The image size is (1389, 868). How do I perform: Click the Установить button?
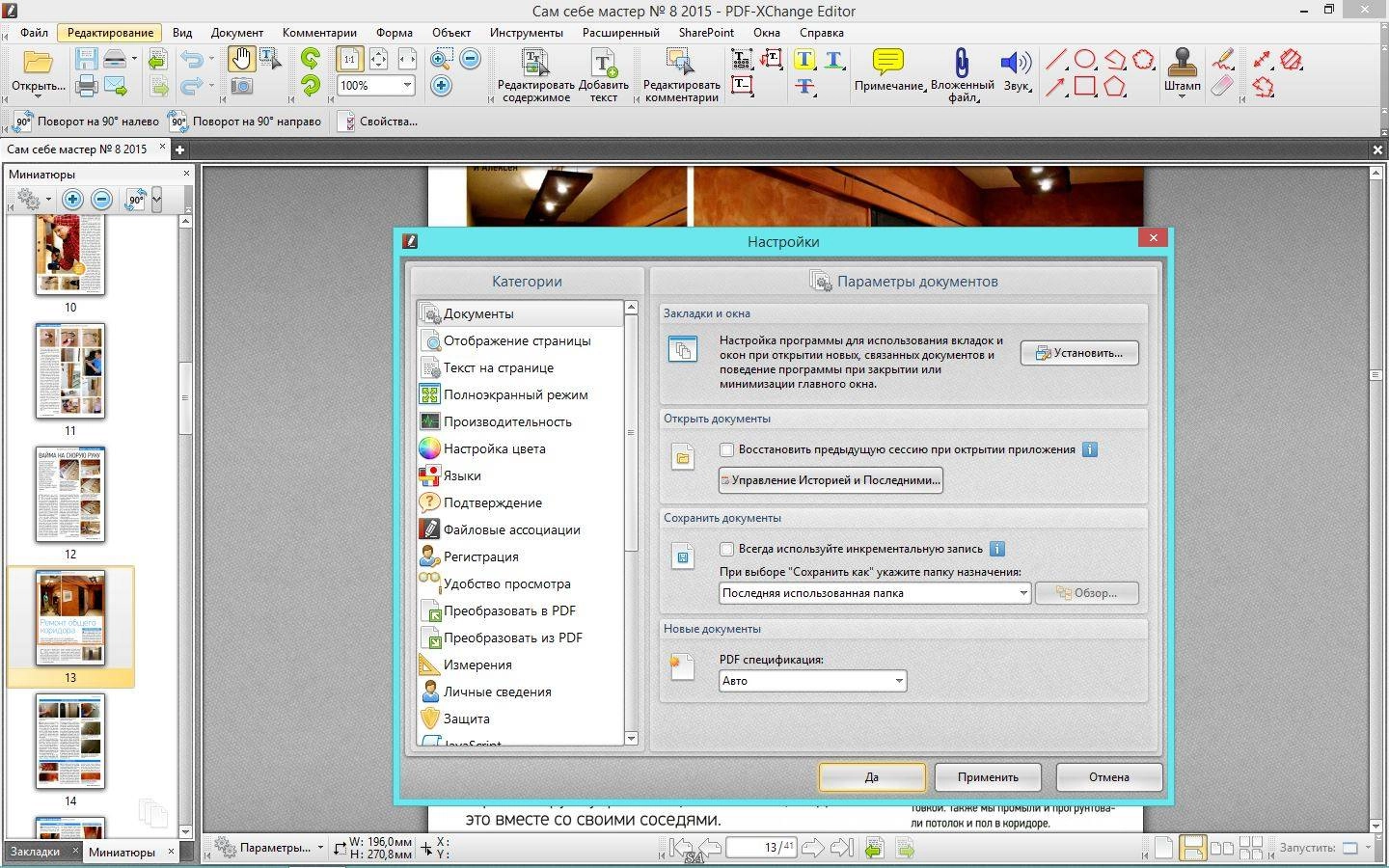1079,353
